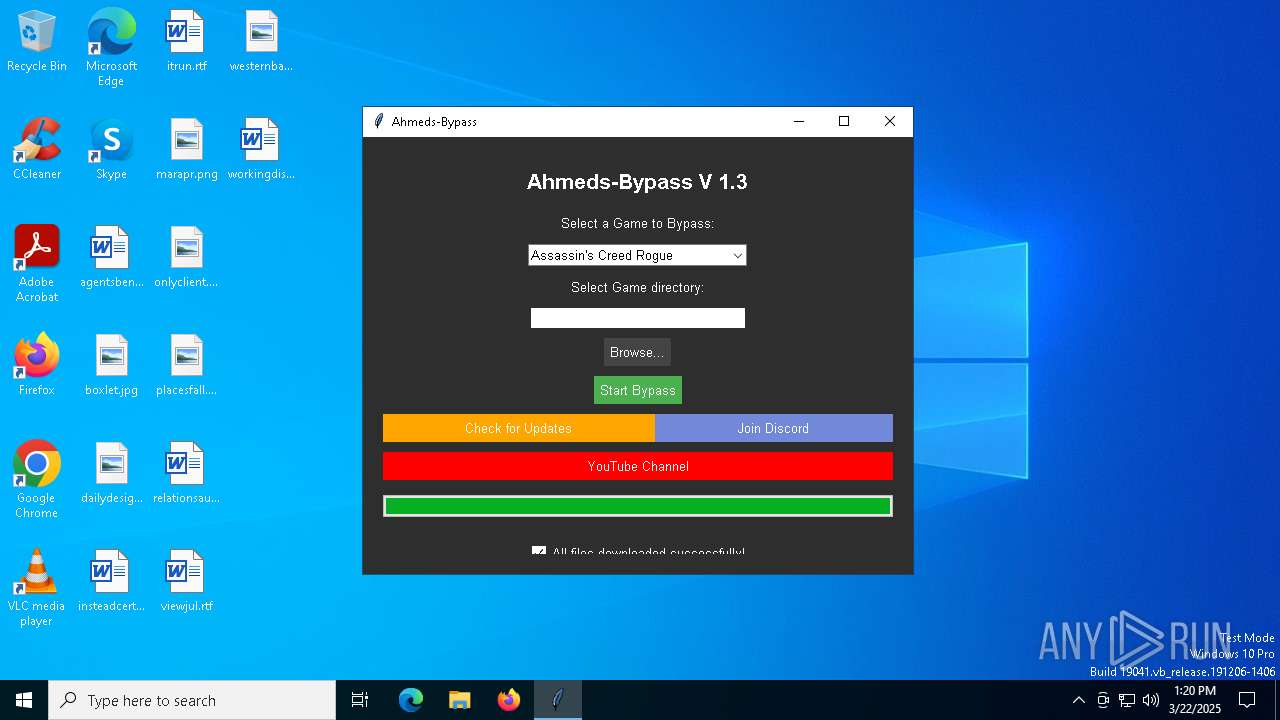Open the Recycle Bin desktop icon
The image size is (1280, 720).
[37, 41]
